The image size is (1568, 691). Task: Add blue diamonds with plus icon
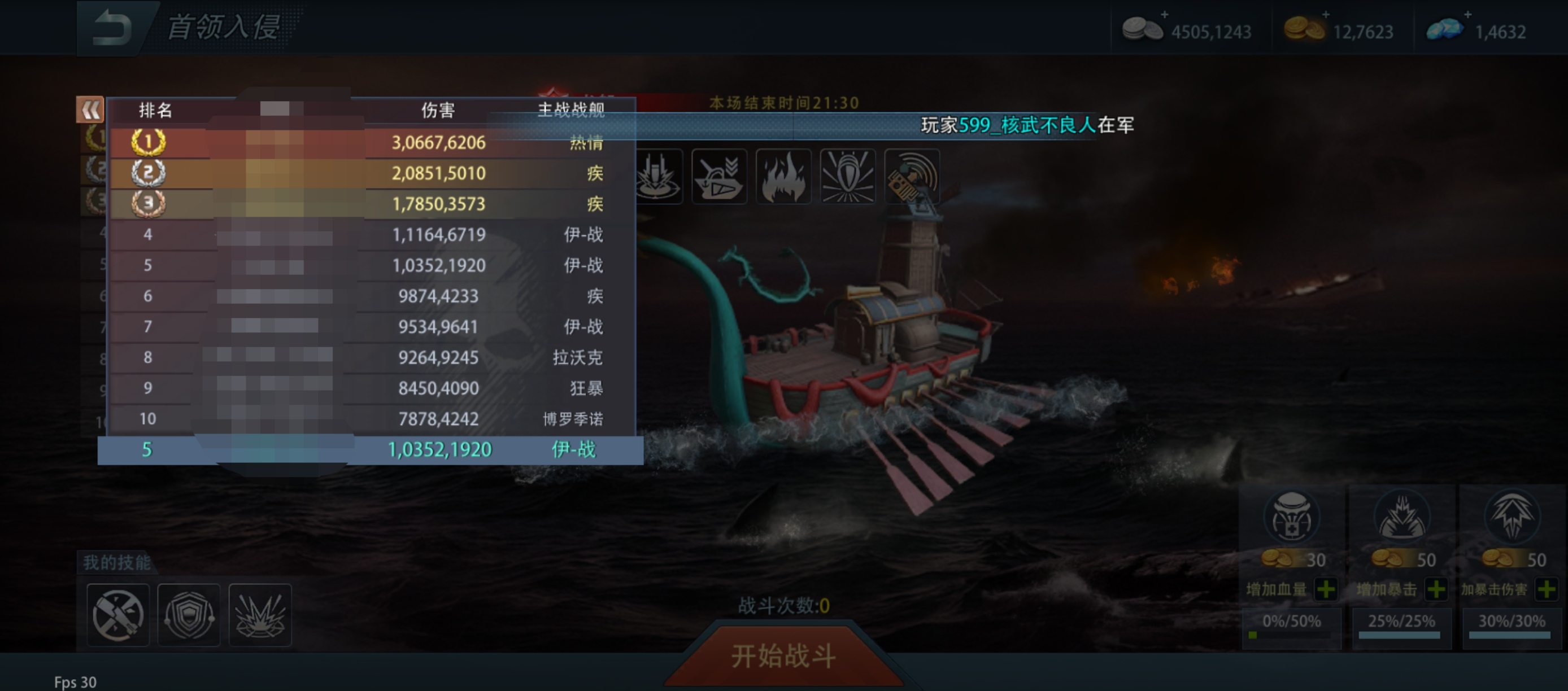coord(1467,15)
